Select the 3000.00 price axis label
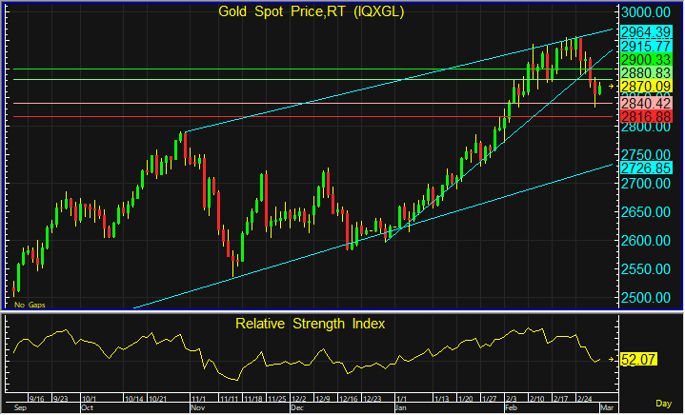This screenshot has width=685, height=415. (646, 12)
